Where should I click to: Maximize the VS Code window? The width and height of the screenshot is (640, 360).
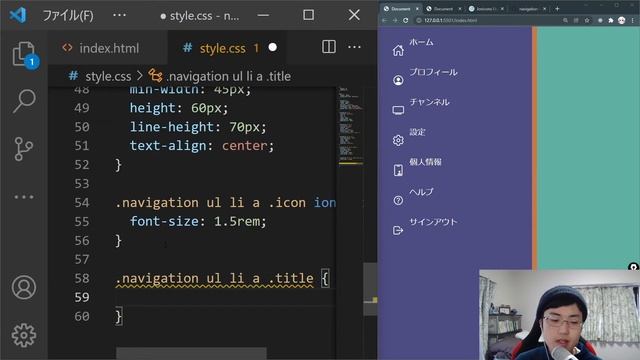[309, 15]
